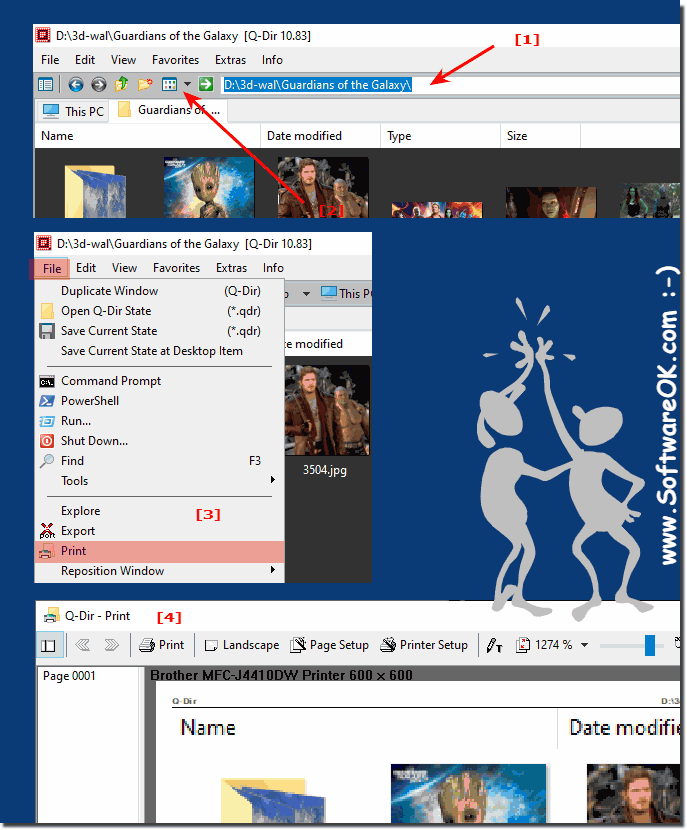Click the Type column header
This screenshot has width=687, height=830.
(x=440, y=136)
